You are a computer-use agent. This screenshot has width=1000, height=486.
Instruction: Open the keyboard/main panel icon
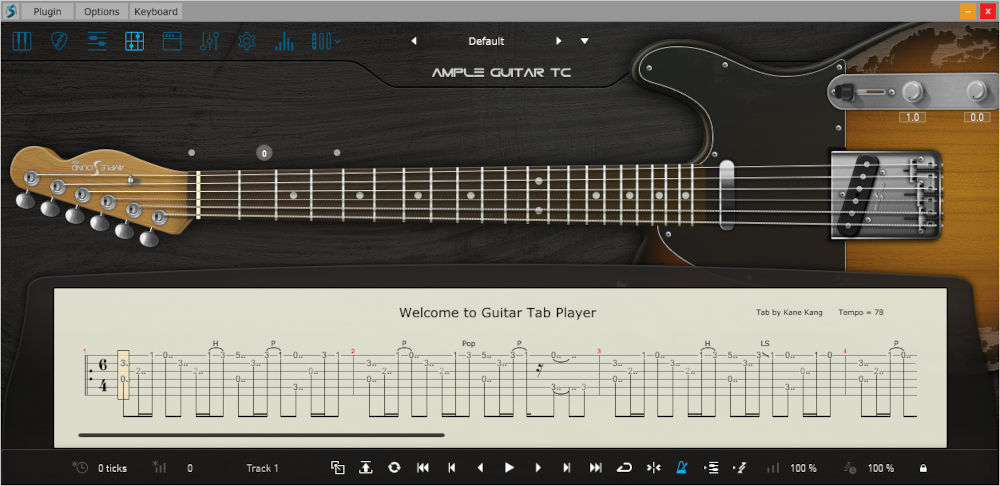pyautogui.click(x=22, y=41)
